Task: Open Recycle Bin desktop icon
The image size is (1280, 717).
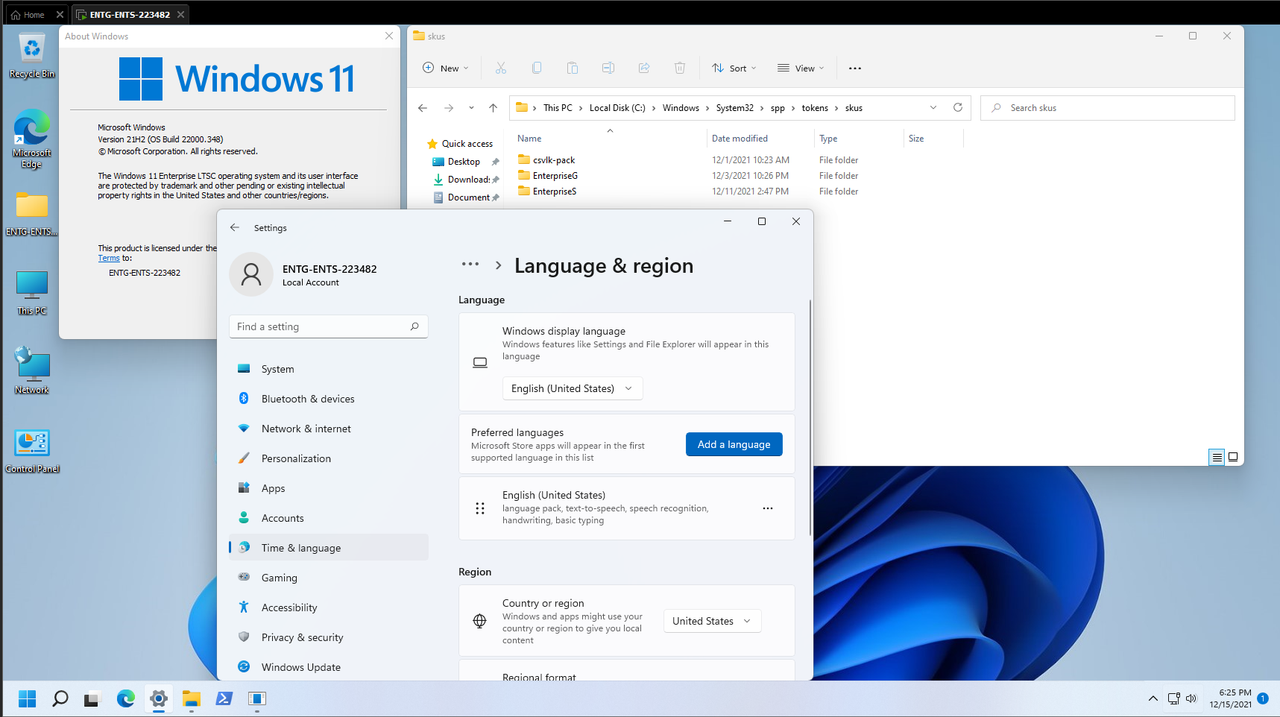Action: (32, 56)
